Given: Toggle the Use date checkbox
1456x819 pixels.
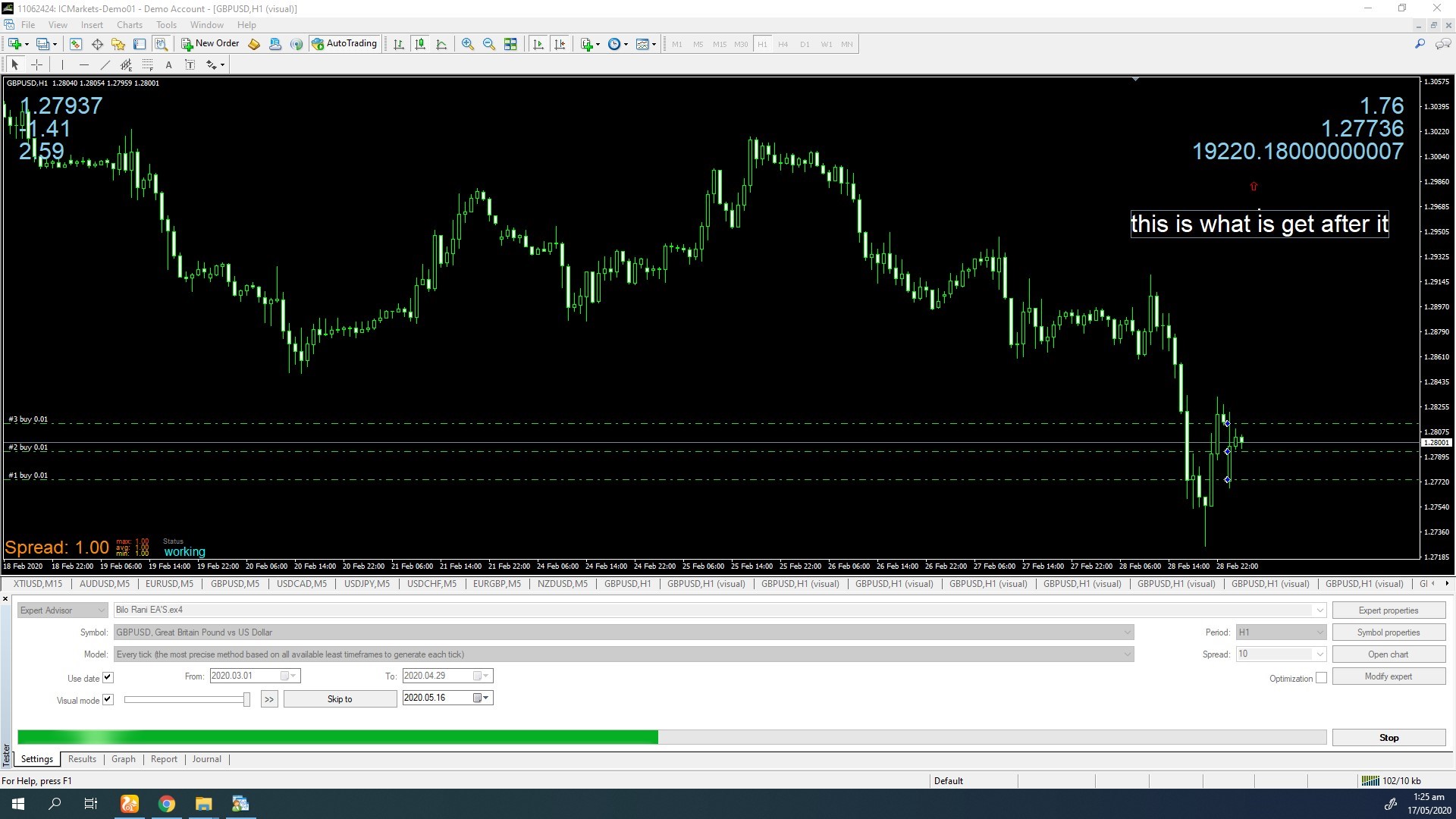Looking at the screenshot, I should coord(108,678).
